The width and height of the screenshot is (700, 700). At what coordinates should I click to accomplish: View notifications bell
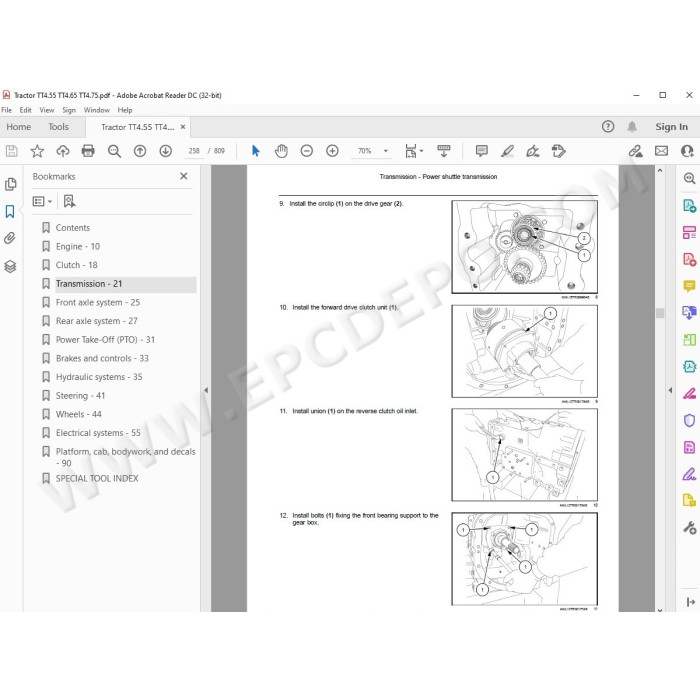pyautogui.click(x=632, y=127)
